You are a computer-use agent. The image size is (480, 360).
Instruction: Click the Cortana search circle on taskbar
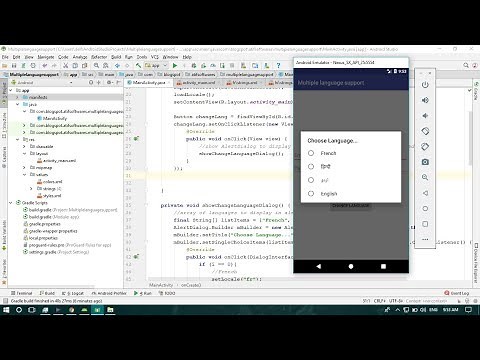tap(19, 310)
